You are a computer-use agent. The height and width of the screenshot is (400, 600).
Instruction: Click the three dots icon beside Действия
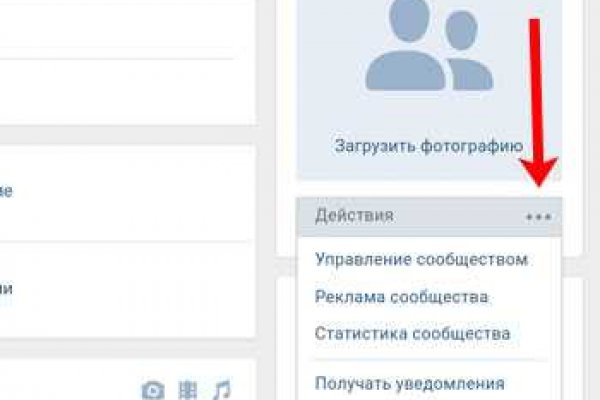[x=538, y=216]
